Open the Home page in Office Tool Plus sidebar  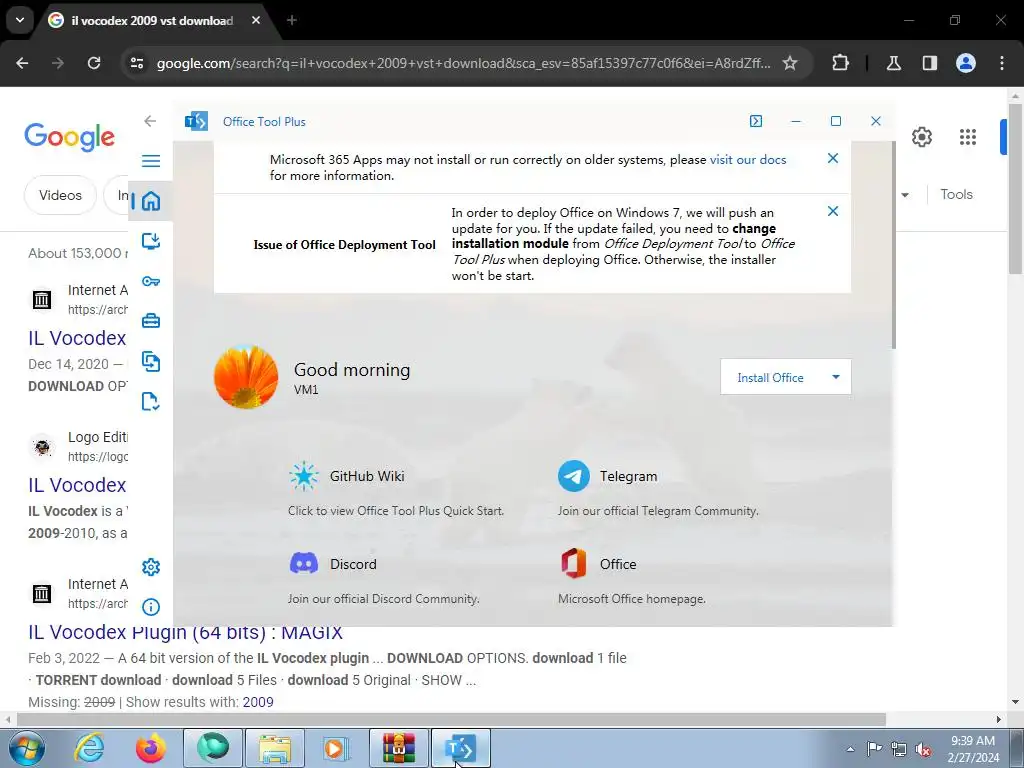[x=151, y=201]
